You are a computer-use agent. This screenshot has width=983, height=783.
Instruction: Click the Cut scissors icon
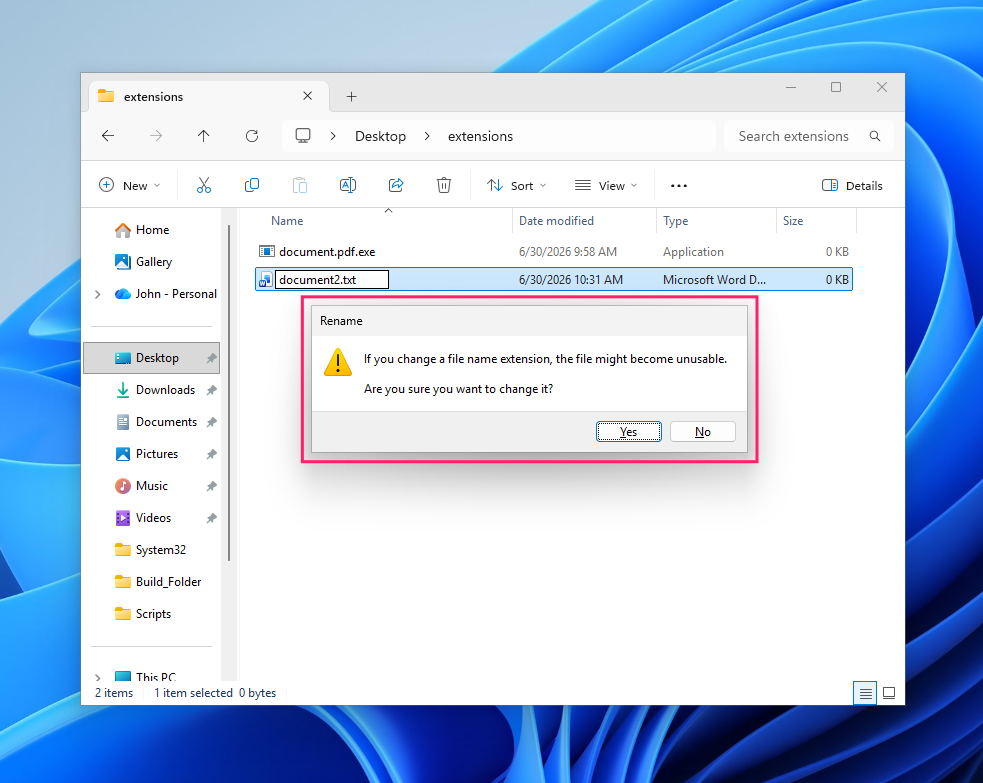[204, 185]
